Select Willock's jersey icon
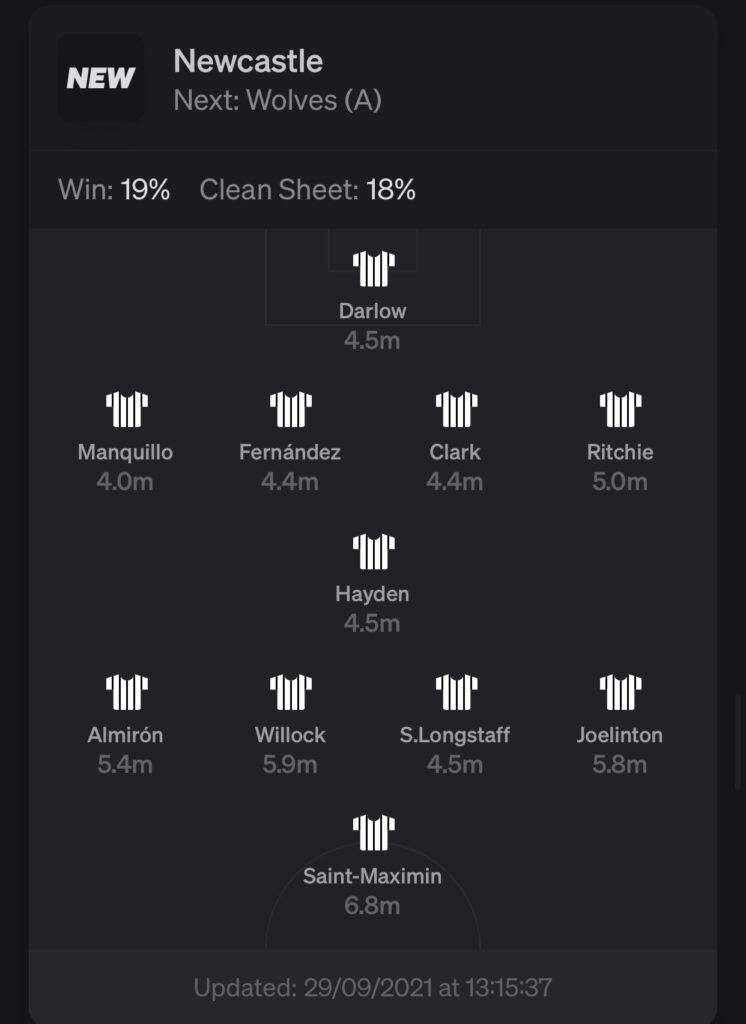Image resolution: width=746 pixels, height=1024 pixels. (291, 692)
